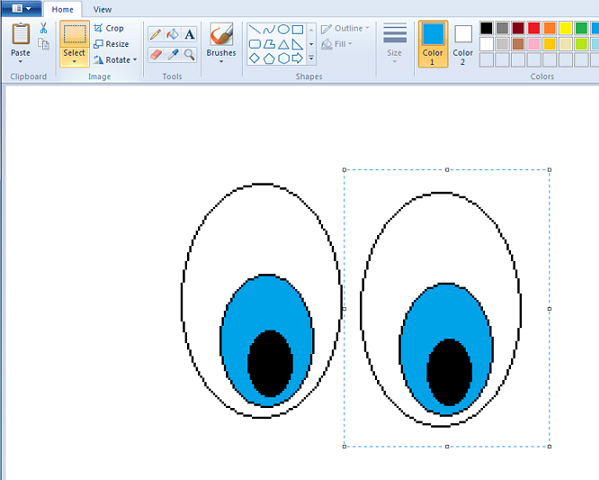Select Color 1 as active color
Viewport: 599px width, 480px height.
pyautogui.click(x=433, y=44)
